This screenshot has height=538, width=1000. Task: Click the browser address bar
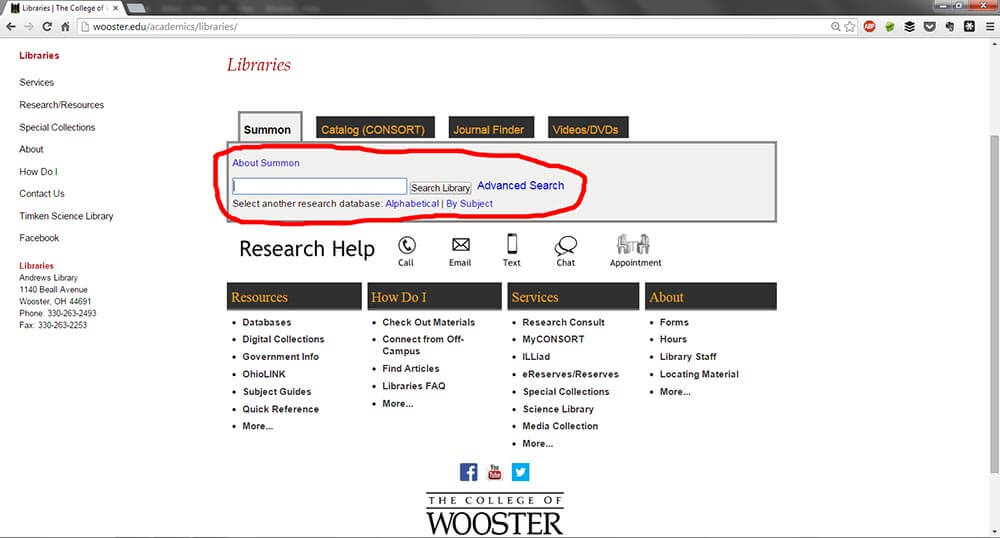click(453, 27)
